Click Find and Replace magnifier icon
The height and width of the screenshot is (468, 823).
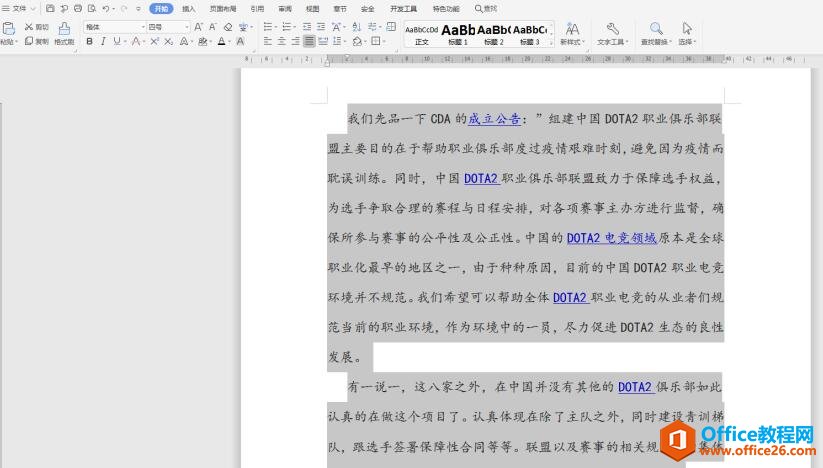click(656, 28)
